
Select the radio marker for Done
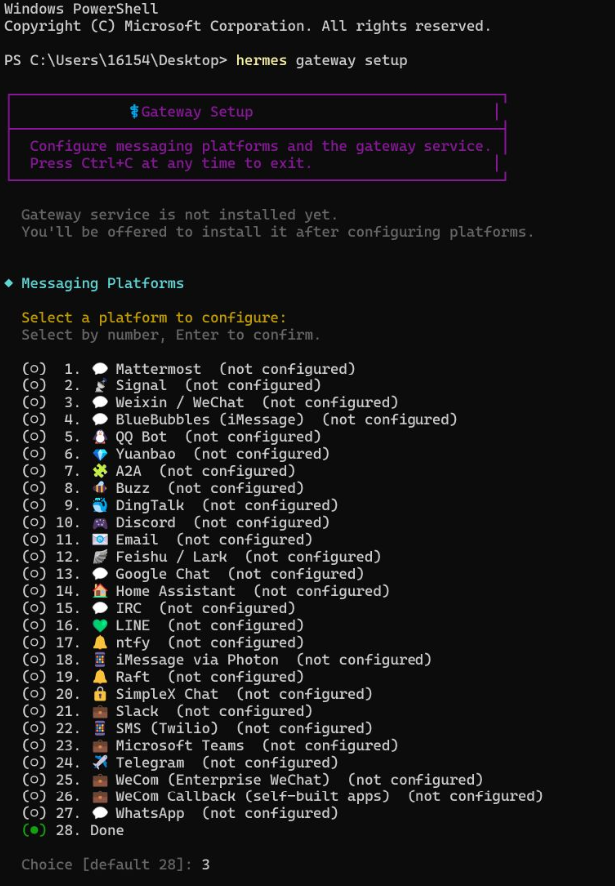coord(34,830)
